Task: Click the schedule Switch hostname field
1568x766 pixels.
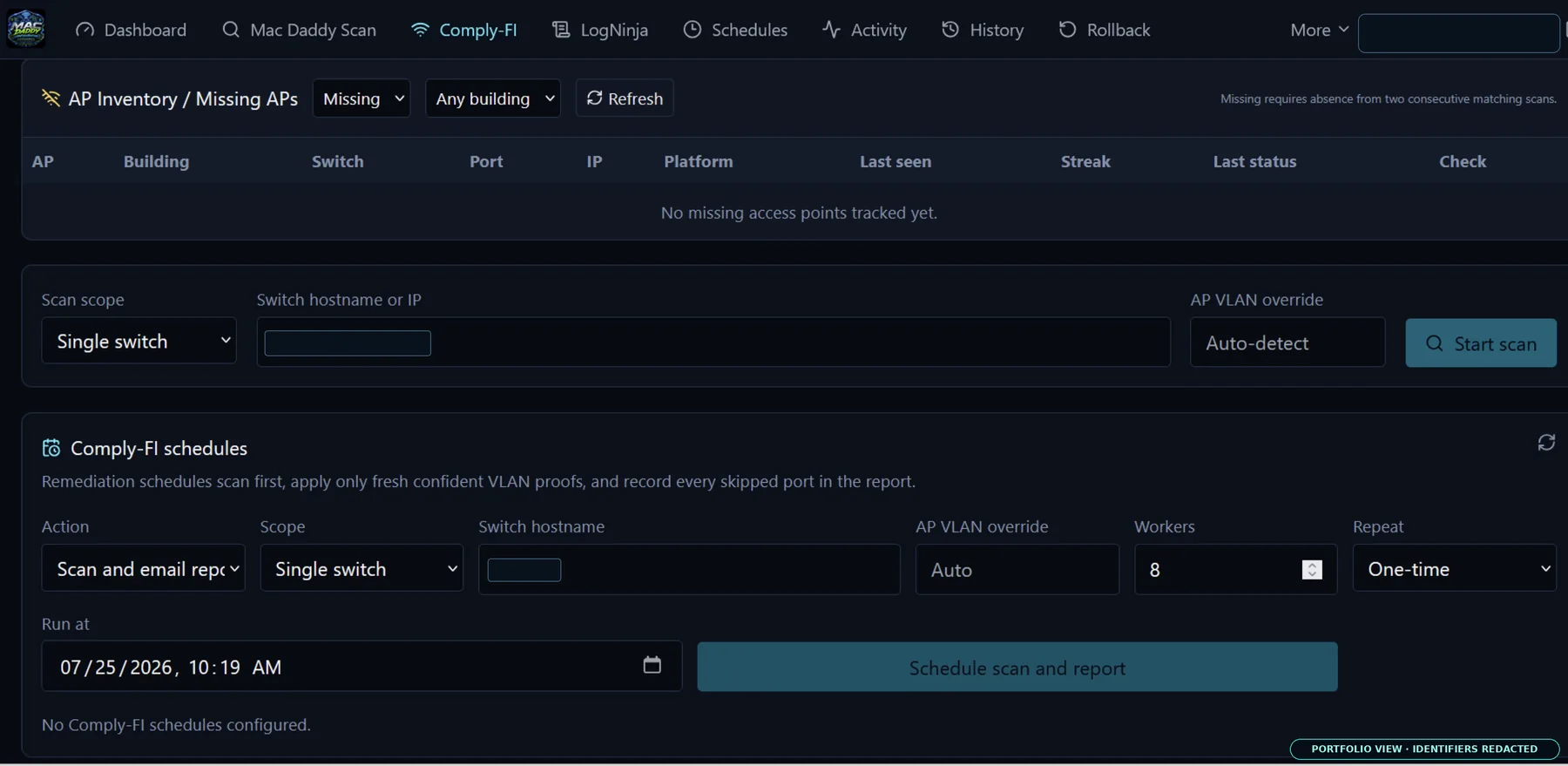Action: 689,569
